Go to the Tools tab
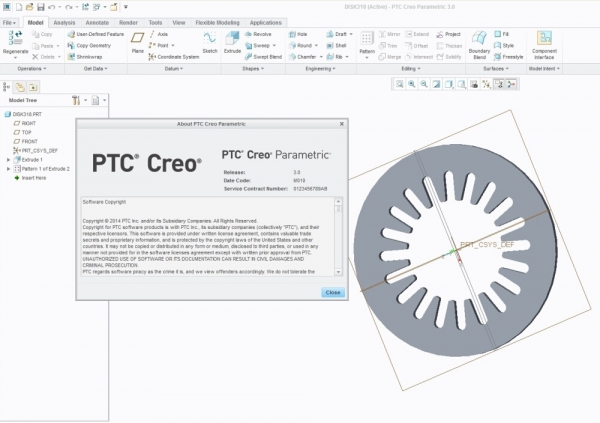The image size is (600, 423). click(155, 23)
